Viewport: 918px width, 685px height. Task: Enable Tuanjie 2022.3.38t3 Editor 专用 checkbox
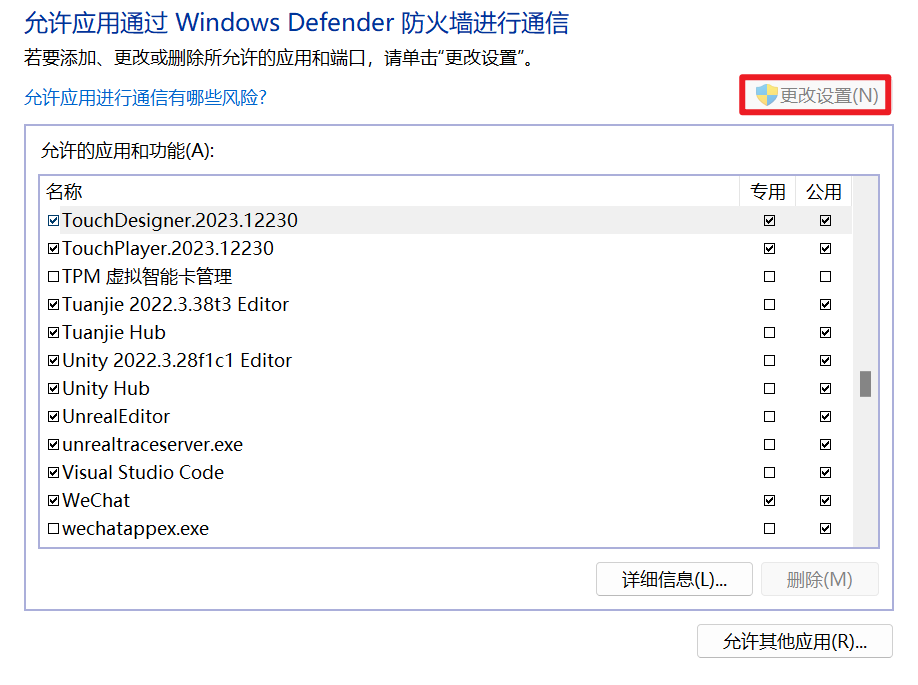(x=769, y=304)
